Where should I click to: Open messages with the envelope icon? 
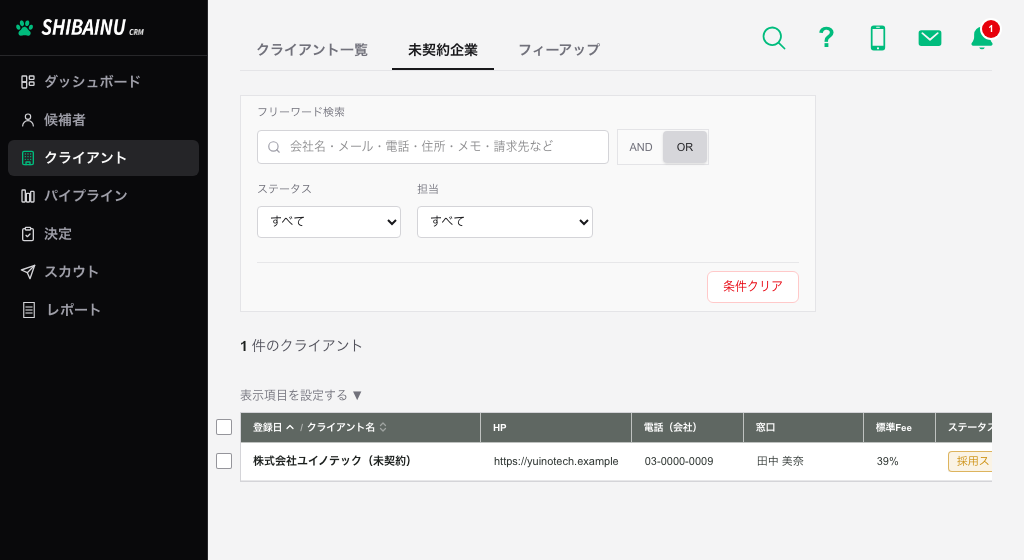(930, 38)
